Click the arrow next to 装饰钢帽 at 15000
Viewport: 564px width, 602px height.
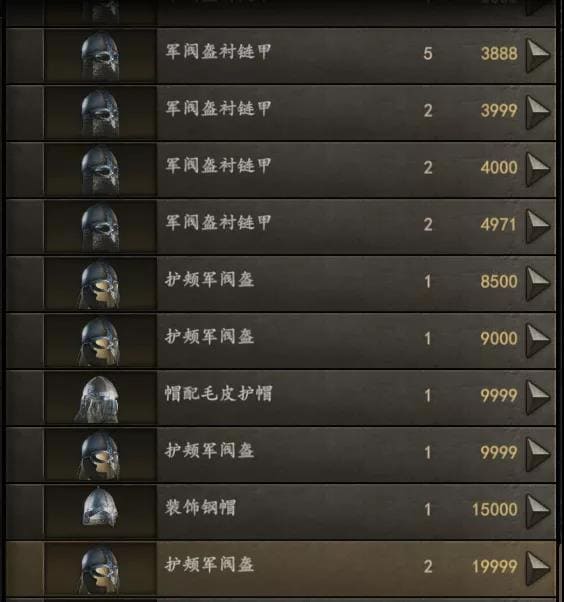pyautogui.click(x=538, y=511)
